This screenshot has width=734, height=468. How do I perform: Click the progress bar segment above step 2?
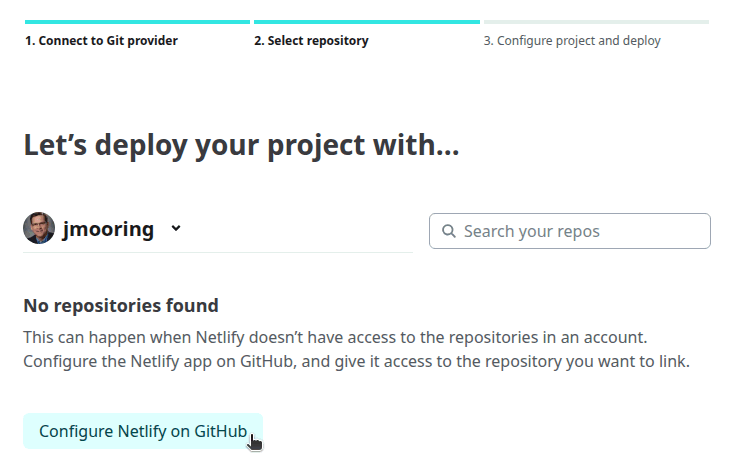366,21
